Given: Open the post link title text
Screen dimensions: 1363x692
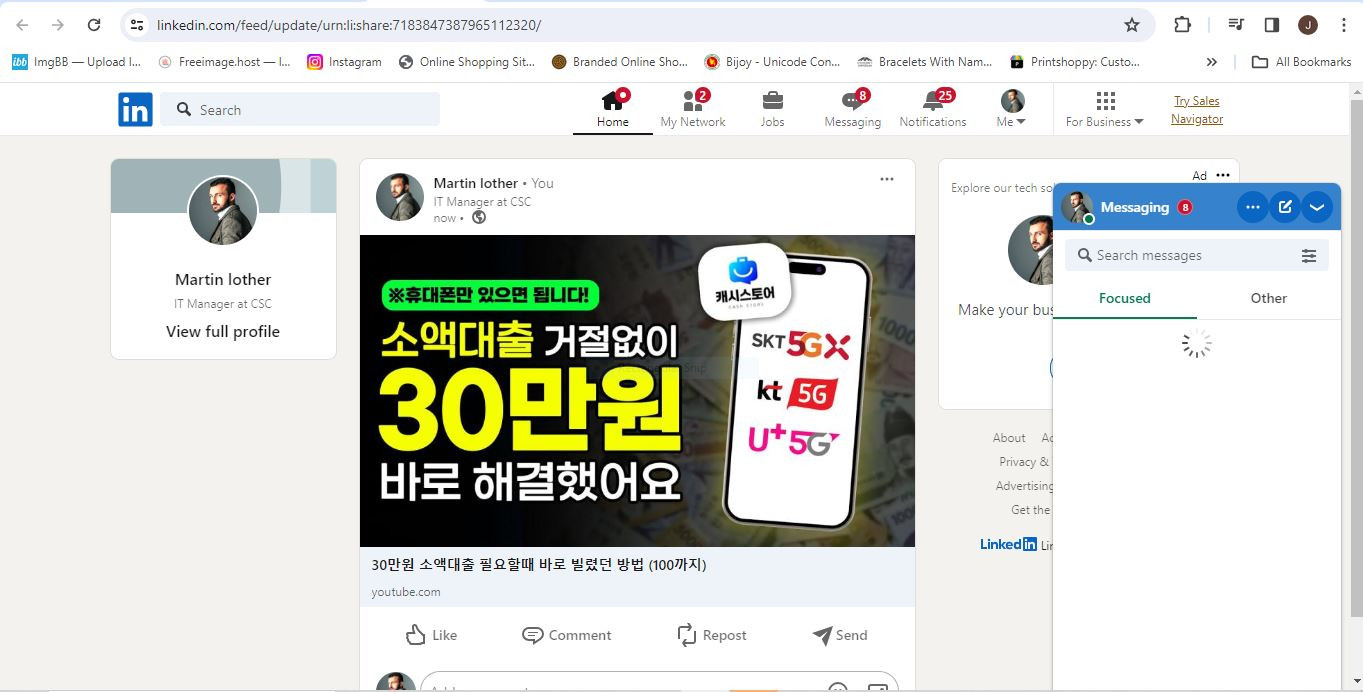Looking at the screenshot, I should 539,565.
